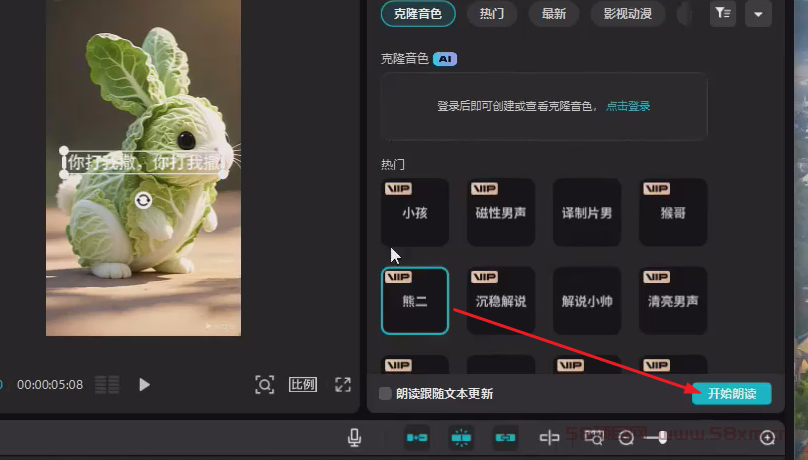808x460 pixels.
Task: Select the 影视动漫 category tab
Action: [628, 13]
